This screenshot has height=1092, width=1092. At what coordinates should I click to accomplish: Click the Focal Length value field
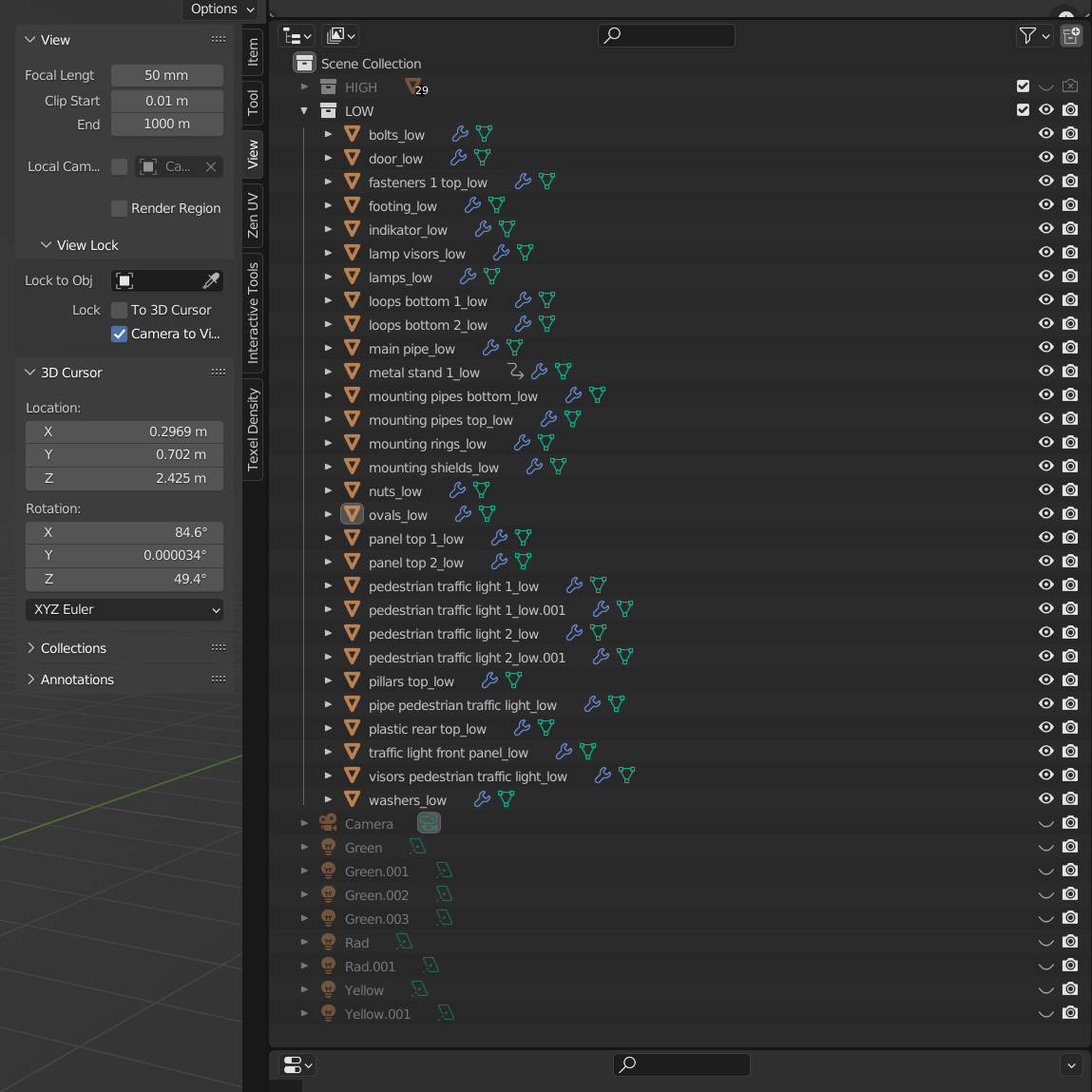click(166, 75)
